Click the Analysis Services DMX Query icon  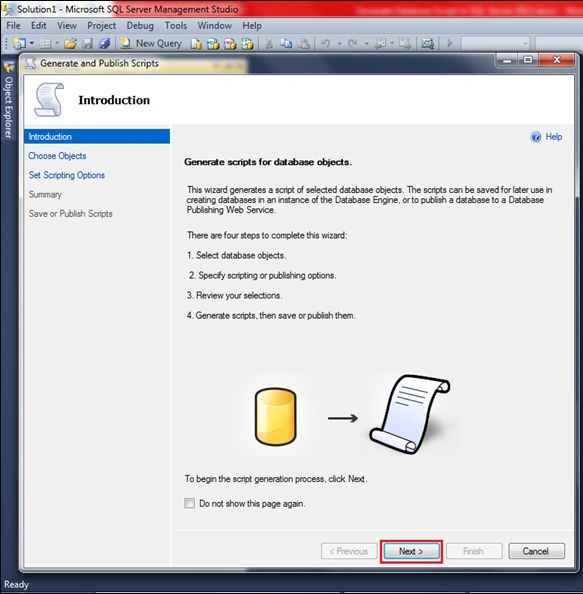230,44
